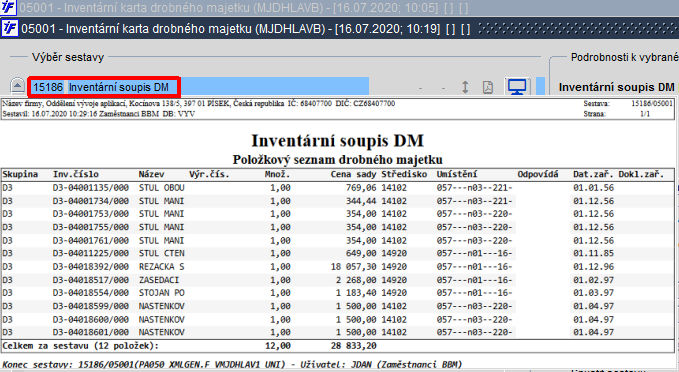Screen dimensions: 679x372
Task: Click inventory number D3-04001734/000
Action: point(91,201)
